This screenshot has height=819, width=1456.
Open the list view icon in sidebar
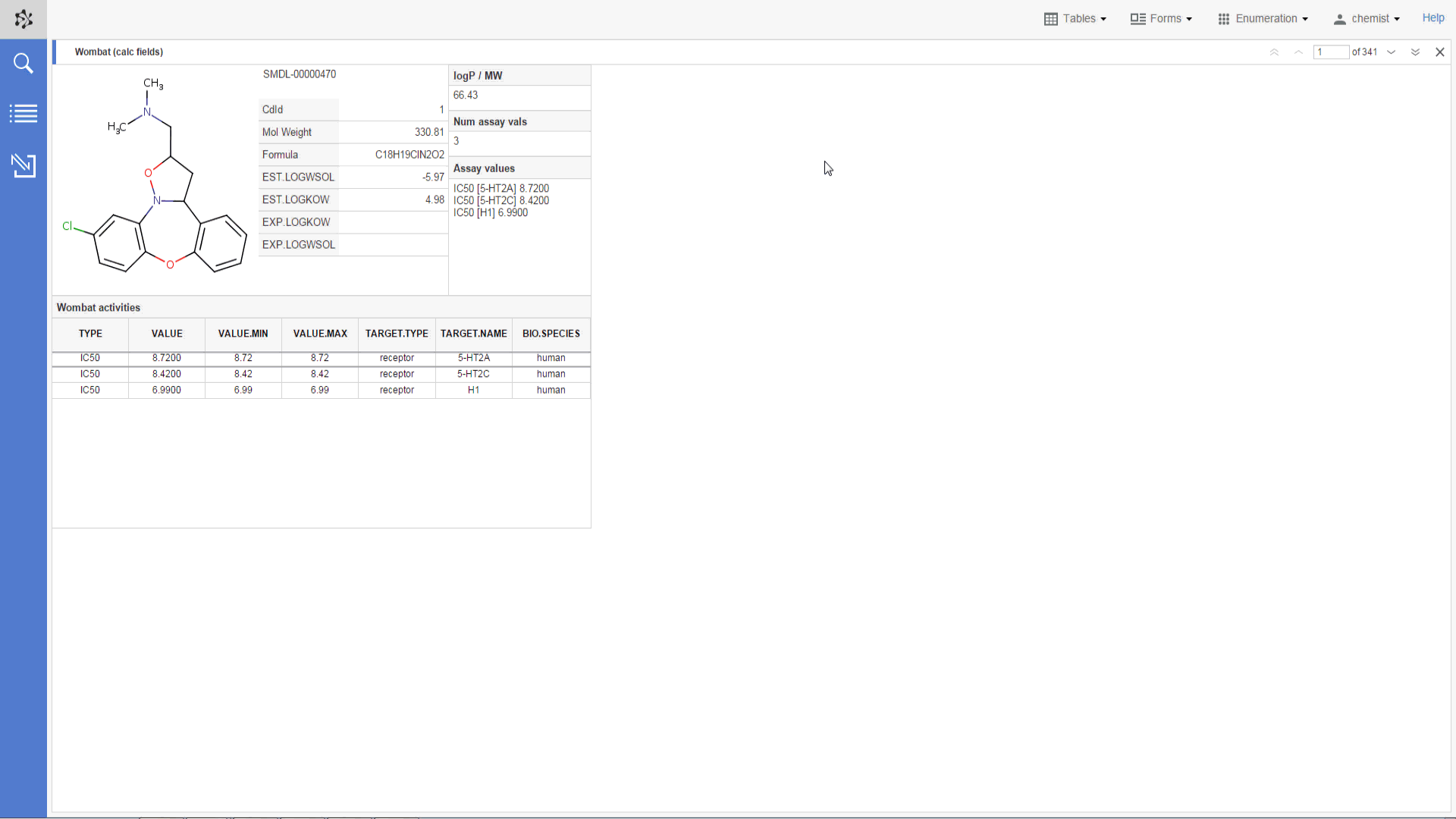24,113
